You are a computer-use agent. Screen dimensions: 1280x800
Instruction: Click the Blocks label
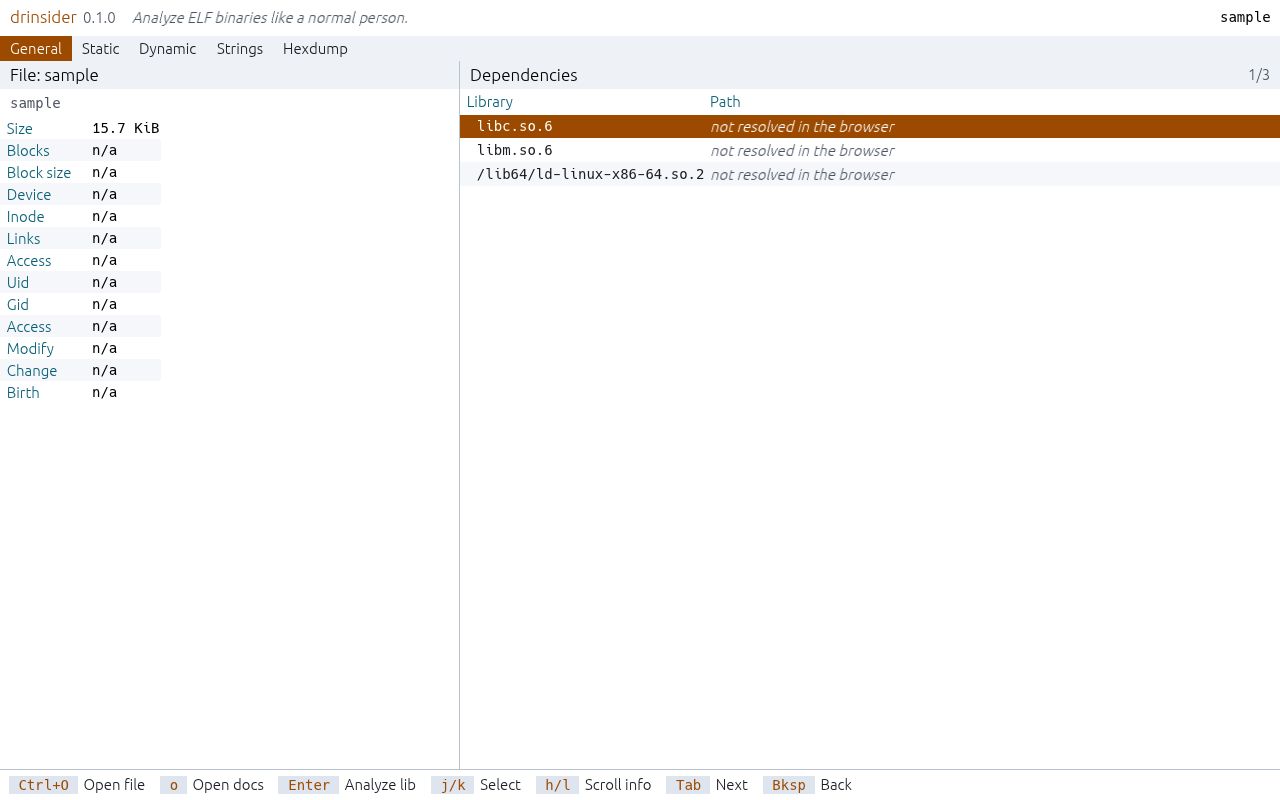[28, 151]
